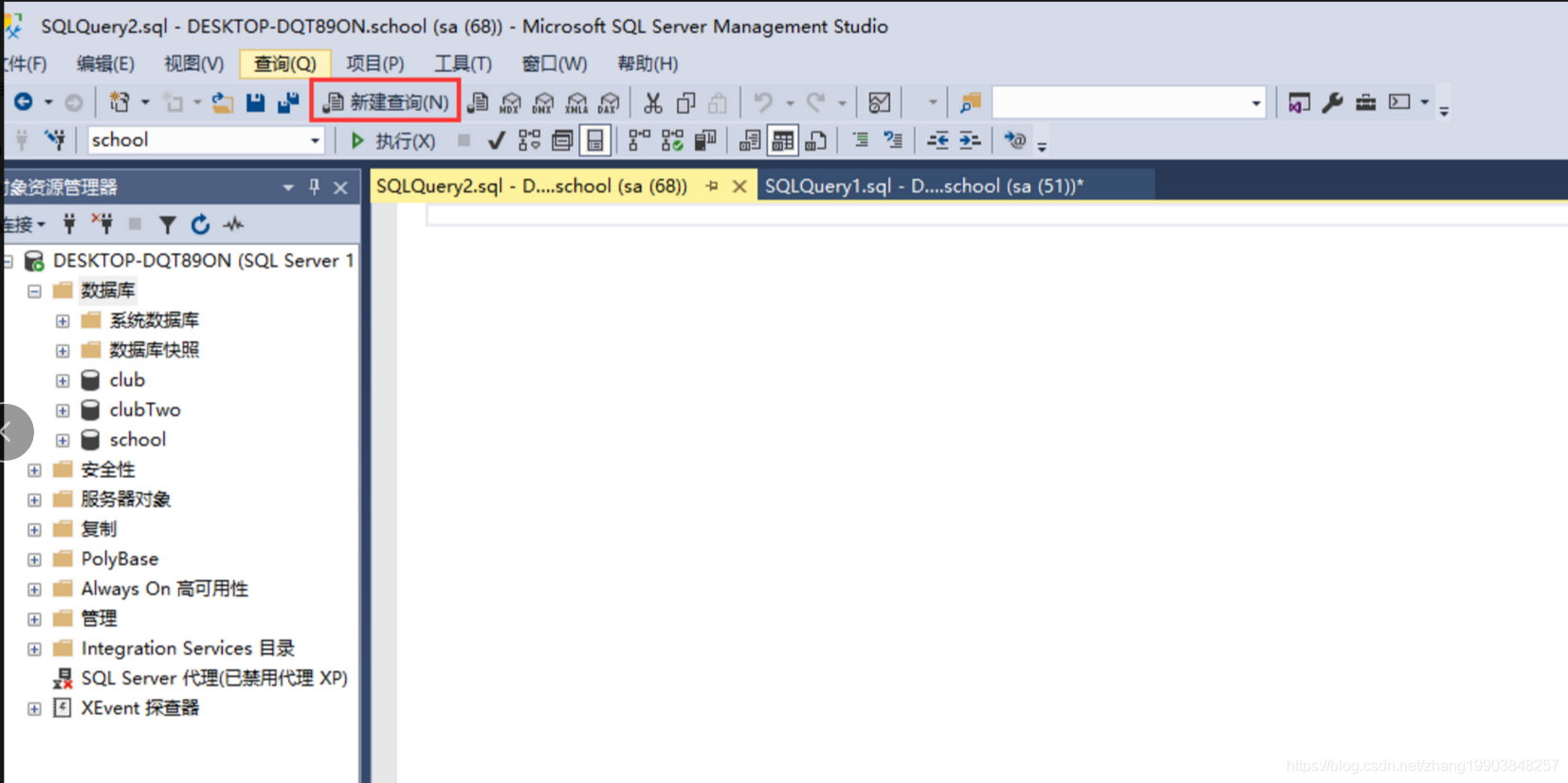The width and height of the screenshot is (1568, 783).
Task: Open the 视图(V) view menu
Action: coord(194,64)
